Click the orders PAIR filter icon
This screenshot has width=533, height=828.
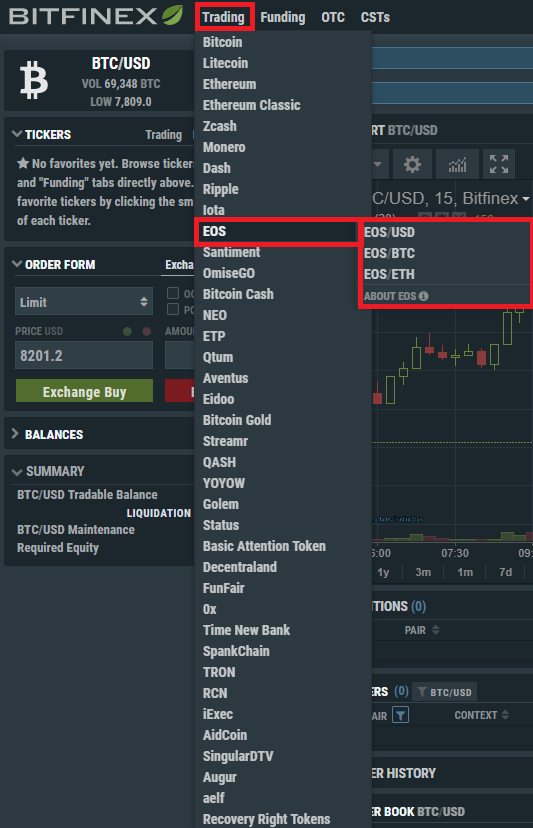[400, 715]
